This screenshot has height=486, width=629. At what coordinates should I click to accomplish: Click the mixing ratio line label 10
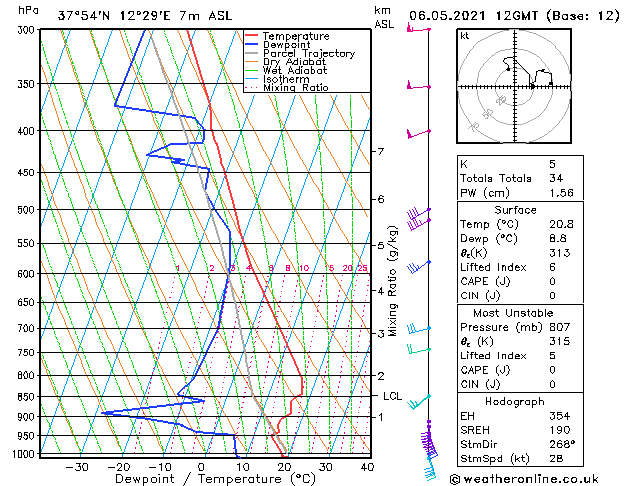point(304,268)
